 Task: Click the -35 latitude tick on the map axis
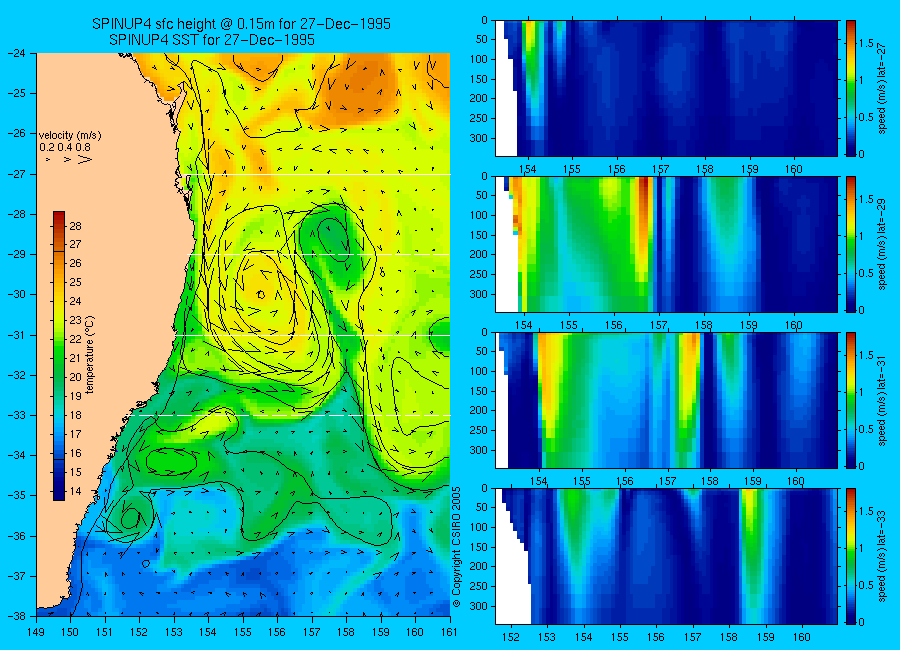(x=17, y=495)
